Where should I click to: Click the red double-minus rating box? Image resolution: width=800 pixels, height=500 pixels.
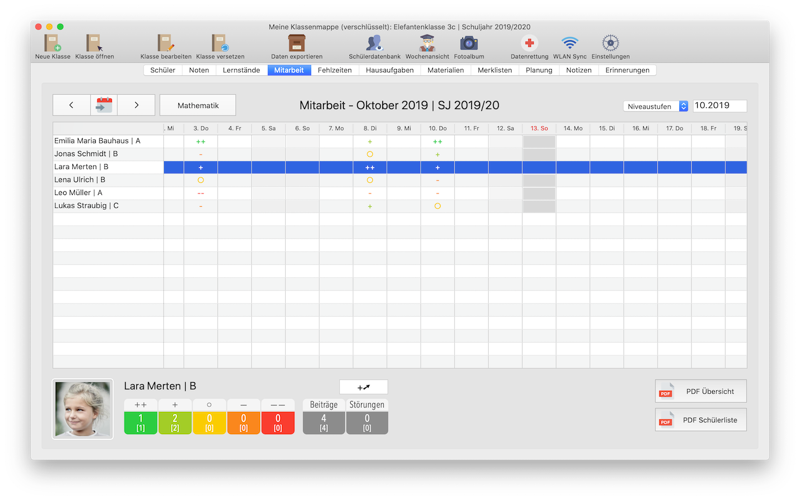(x=277, y=422)
